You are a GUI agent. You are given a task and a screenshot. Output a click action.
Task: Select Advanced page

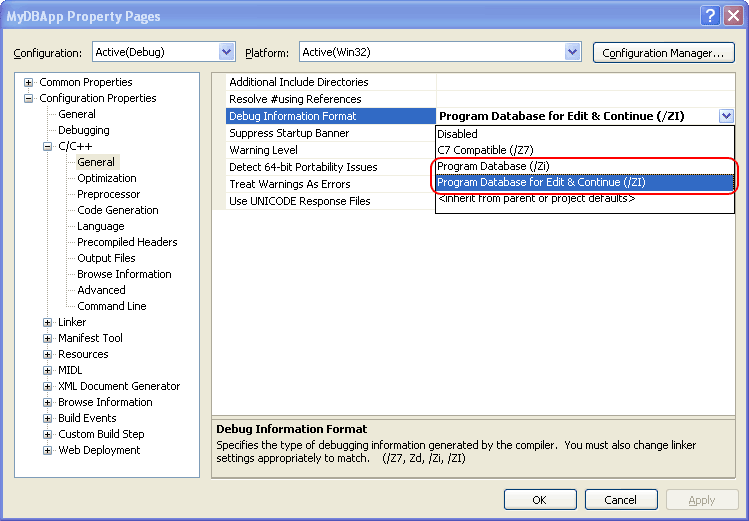101,290
